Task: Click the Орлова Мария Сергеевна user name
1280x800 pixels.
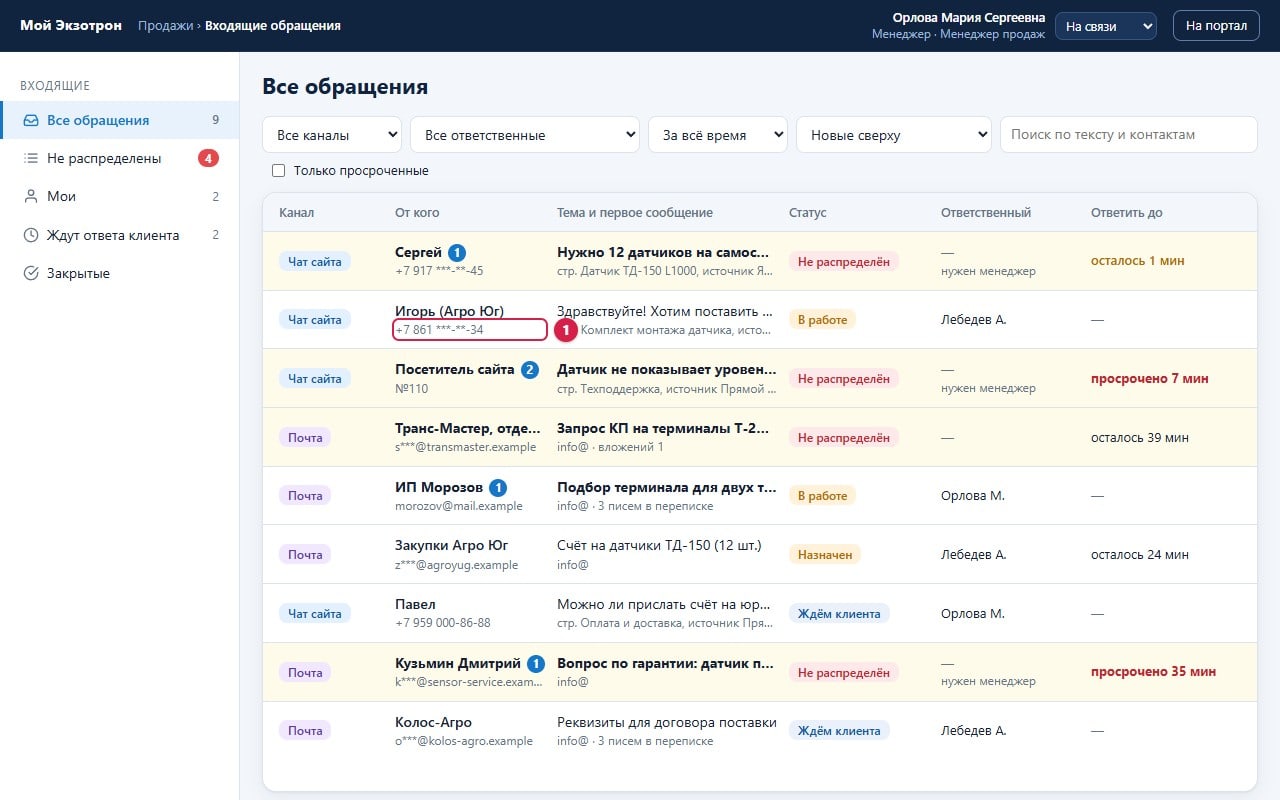Action: click(x=969, y=18)
